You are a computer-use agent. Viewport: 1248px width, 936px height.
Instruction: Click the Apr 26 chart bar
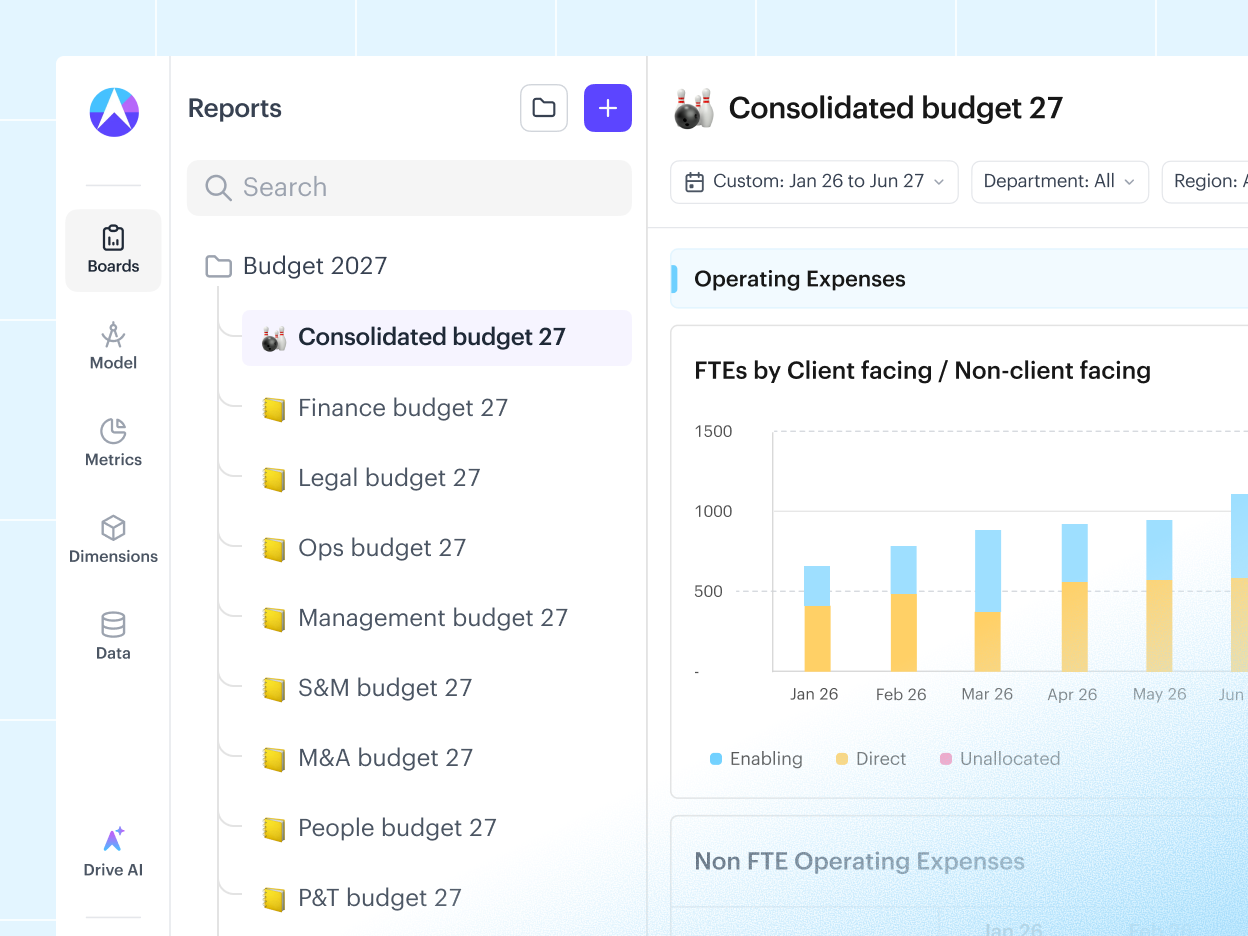(x=1075, y=598)
